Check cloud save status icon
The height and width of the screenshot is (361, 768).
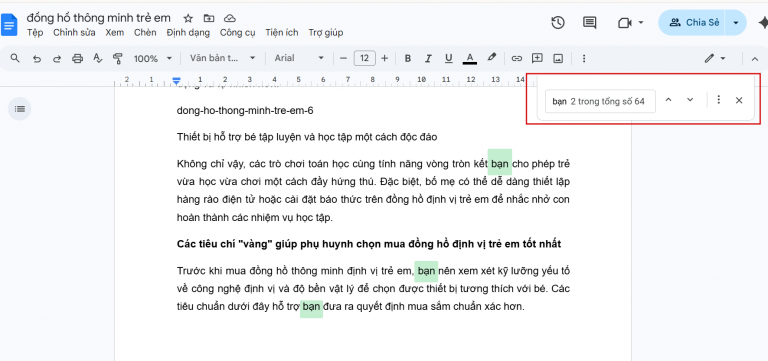pos(230,19)
